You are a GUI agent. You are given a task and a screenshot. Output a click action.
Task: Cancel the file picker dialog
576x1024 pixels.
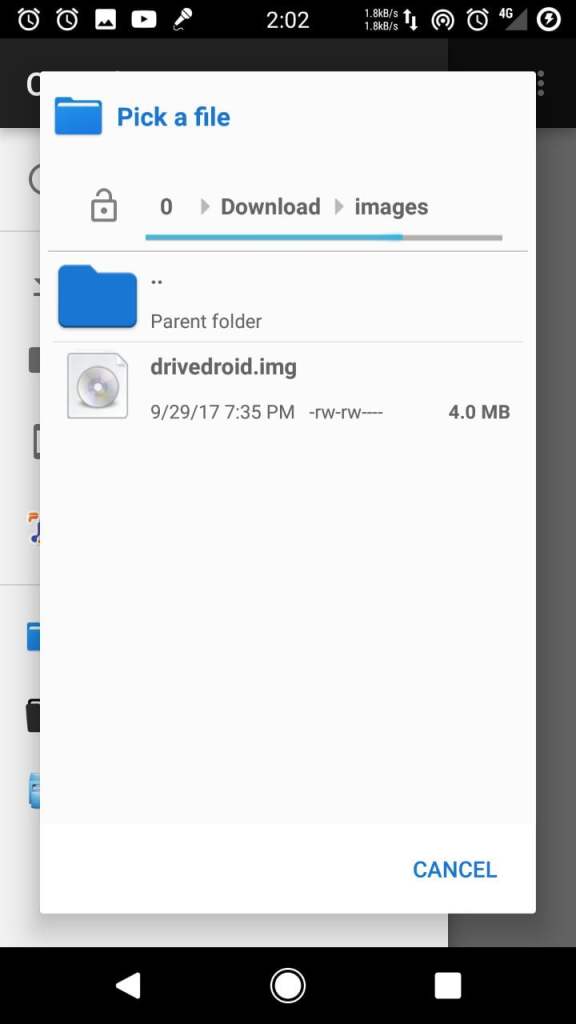coord(455,869)
